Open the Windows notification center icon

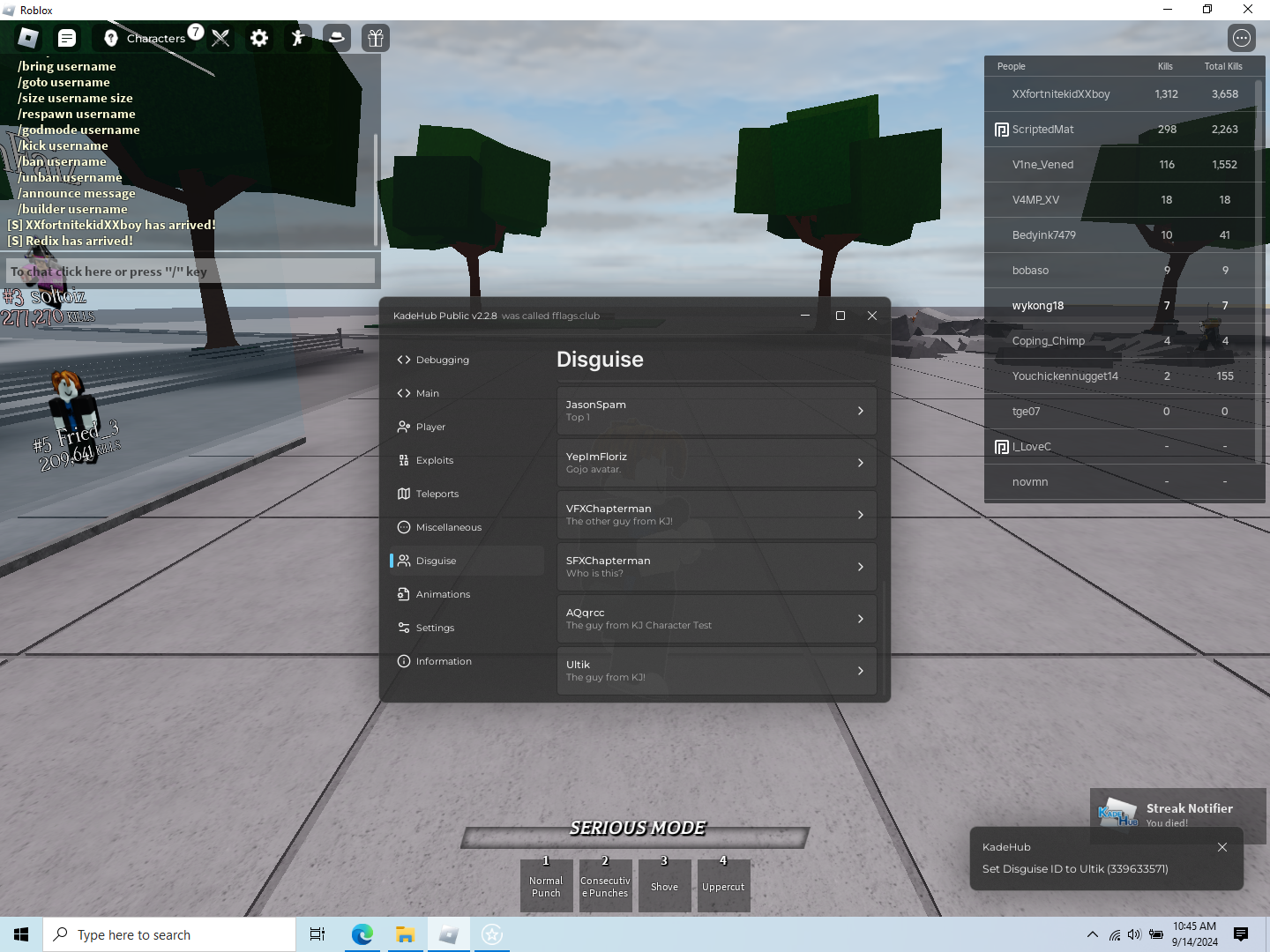click(1241, 934)
